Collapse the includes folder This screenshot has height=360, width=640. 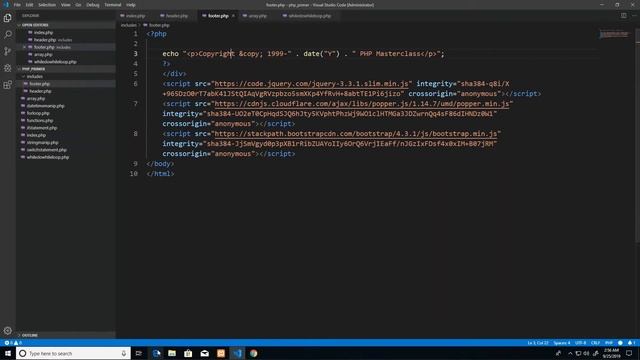(67, 76)
